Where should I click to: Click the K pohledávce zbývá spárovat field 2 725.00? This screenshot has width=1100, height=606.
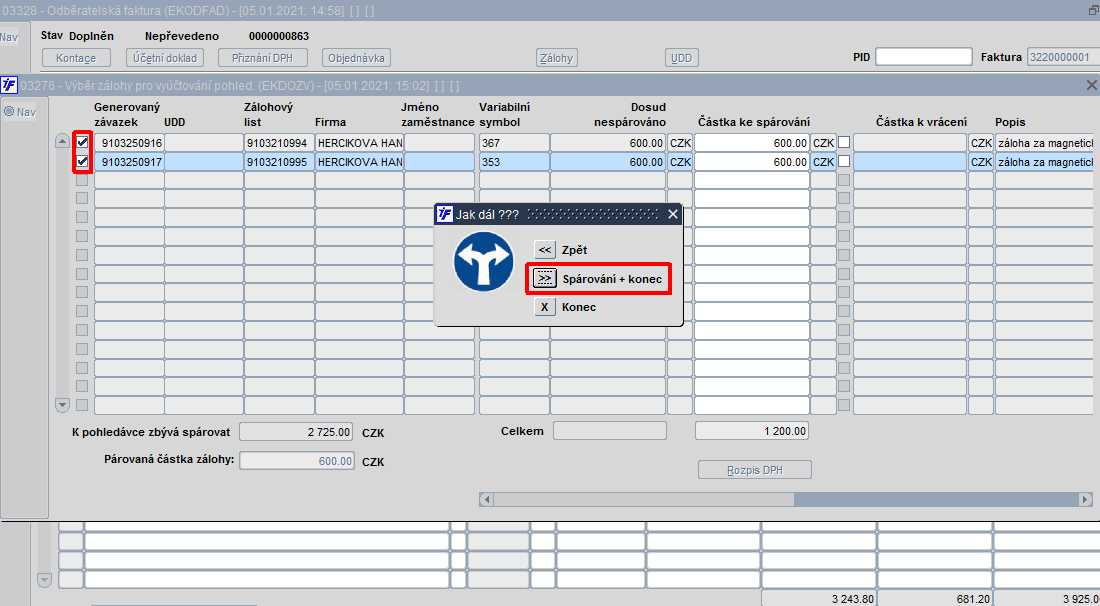click(x=297, y=431)
